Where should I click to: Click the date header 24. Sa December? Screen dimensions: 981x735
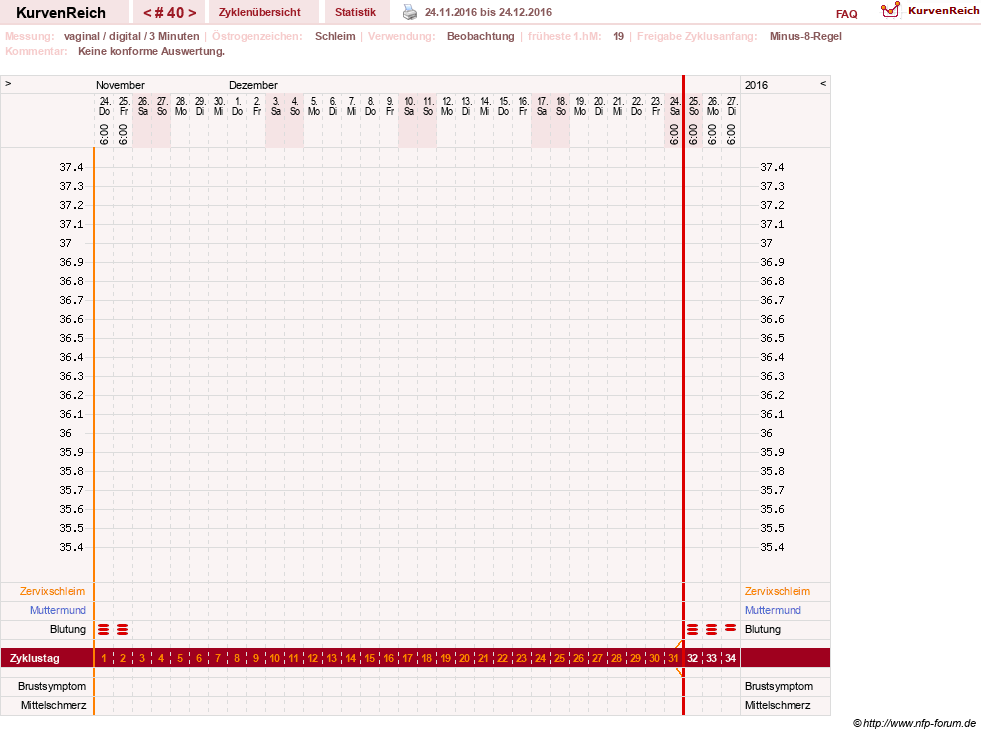coord(674,106)
